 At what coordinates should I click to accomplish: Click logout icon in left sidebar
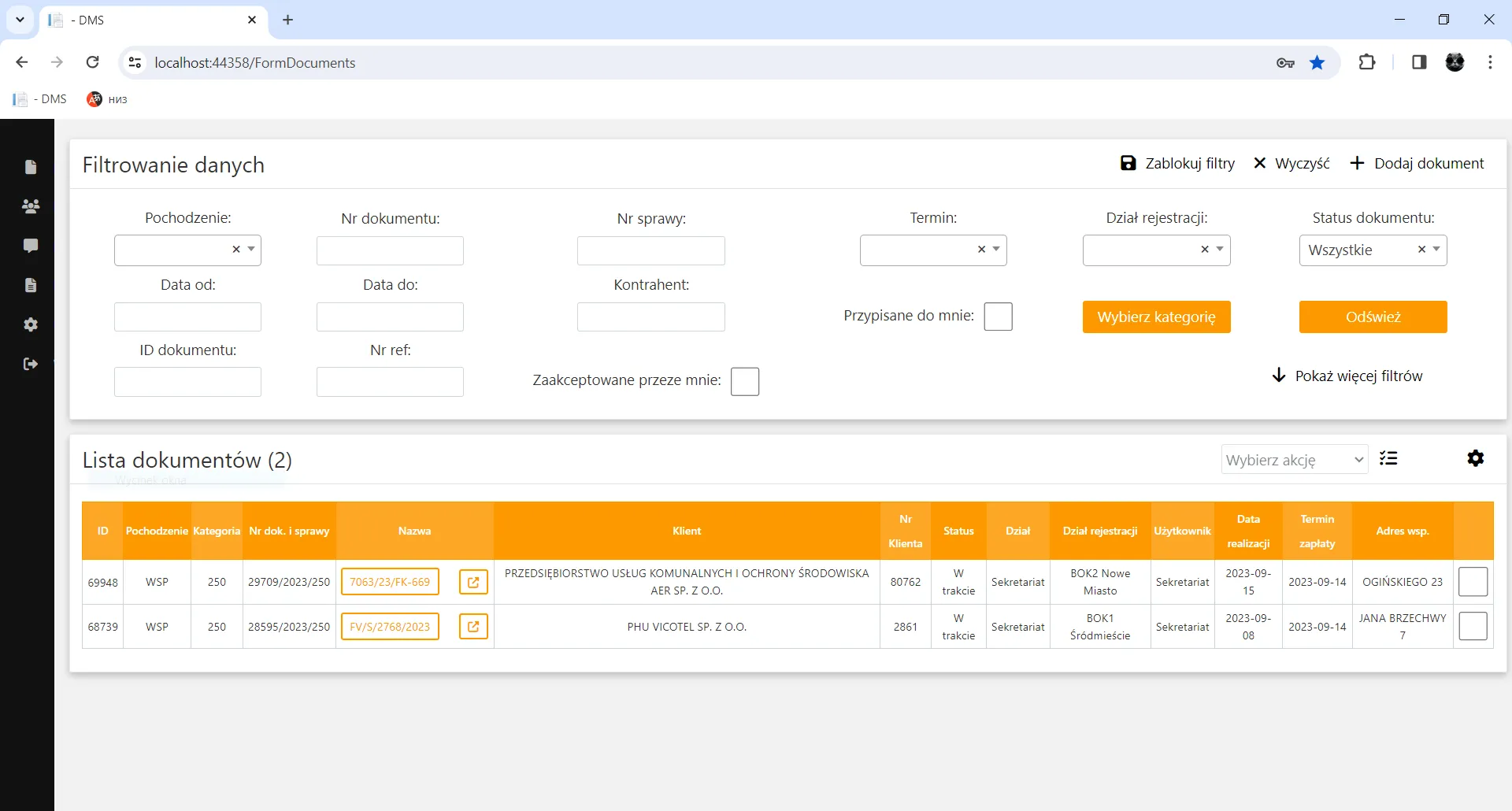click(x=31, y=364)
